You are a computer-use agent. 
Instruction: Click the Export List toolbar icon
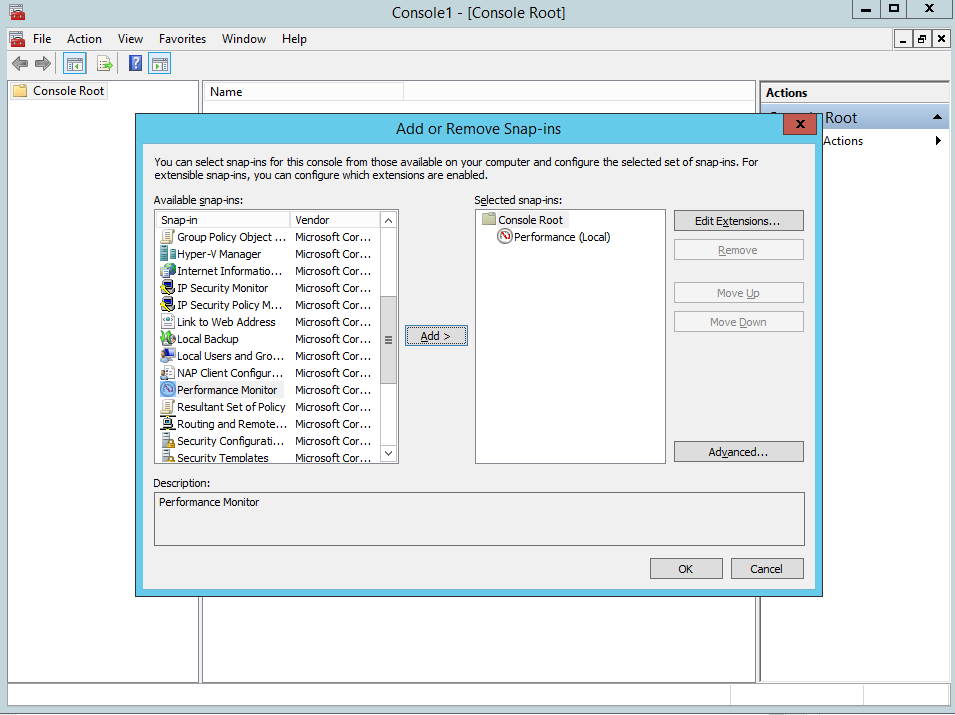tap(104, 64)
